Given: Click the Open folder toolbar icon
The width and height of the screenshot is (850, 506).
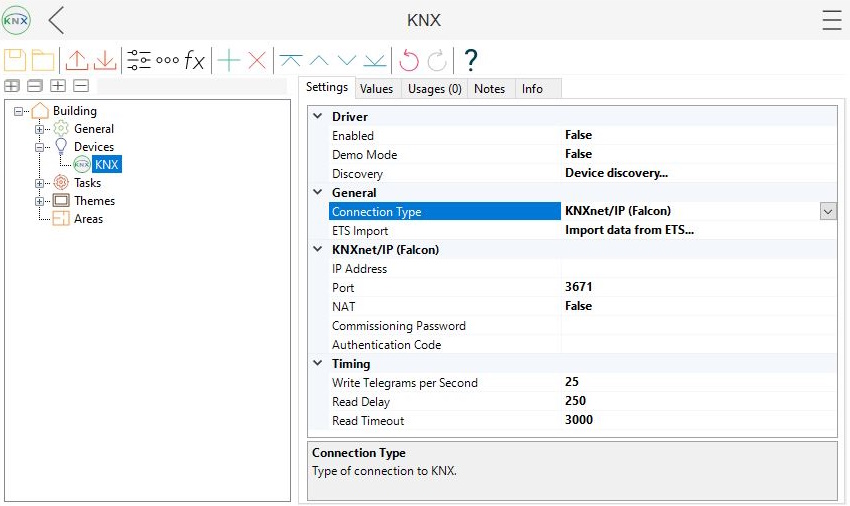Looking at the screenshot, I should (x=43, y=60).
